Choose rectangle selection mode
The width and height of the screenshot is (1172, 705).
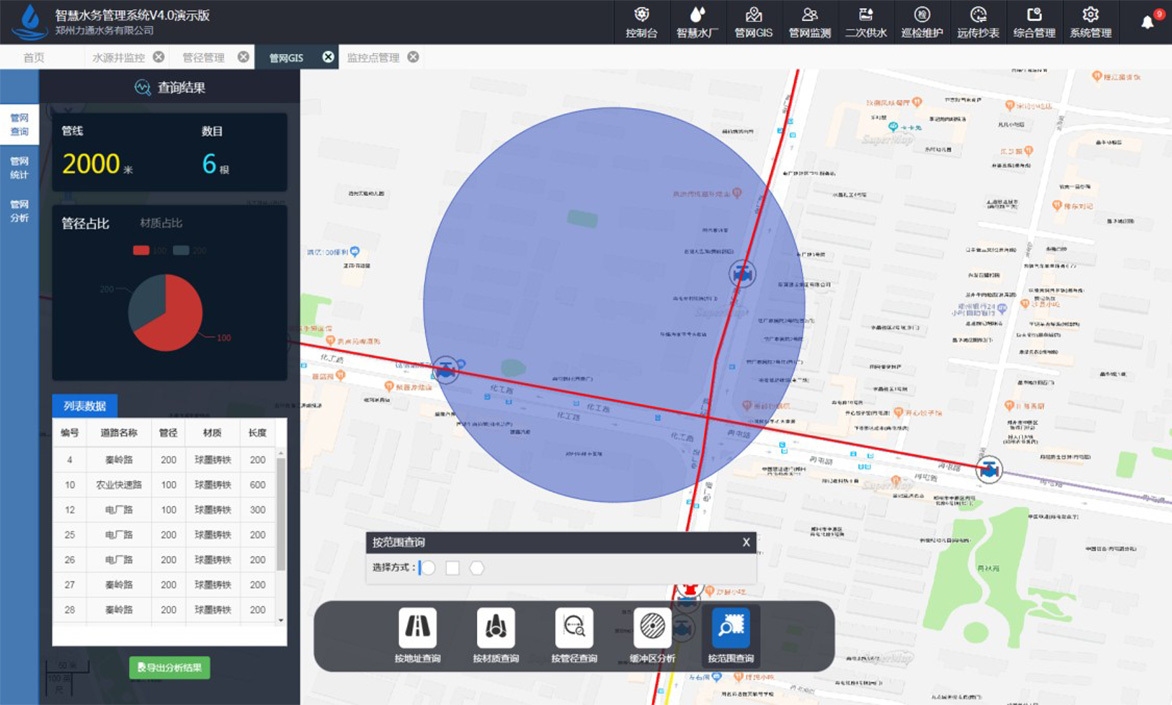(452, 568)
